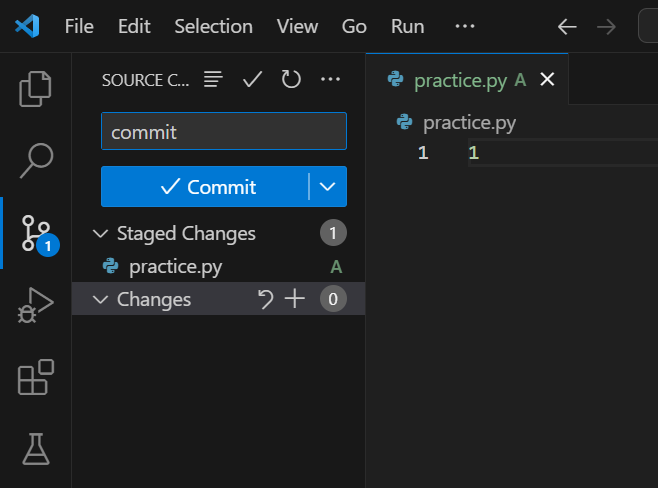Toggle view as tree/list icon in header
This screenshot has height=488, width=658.
click(213, 79)
